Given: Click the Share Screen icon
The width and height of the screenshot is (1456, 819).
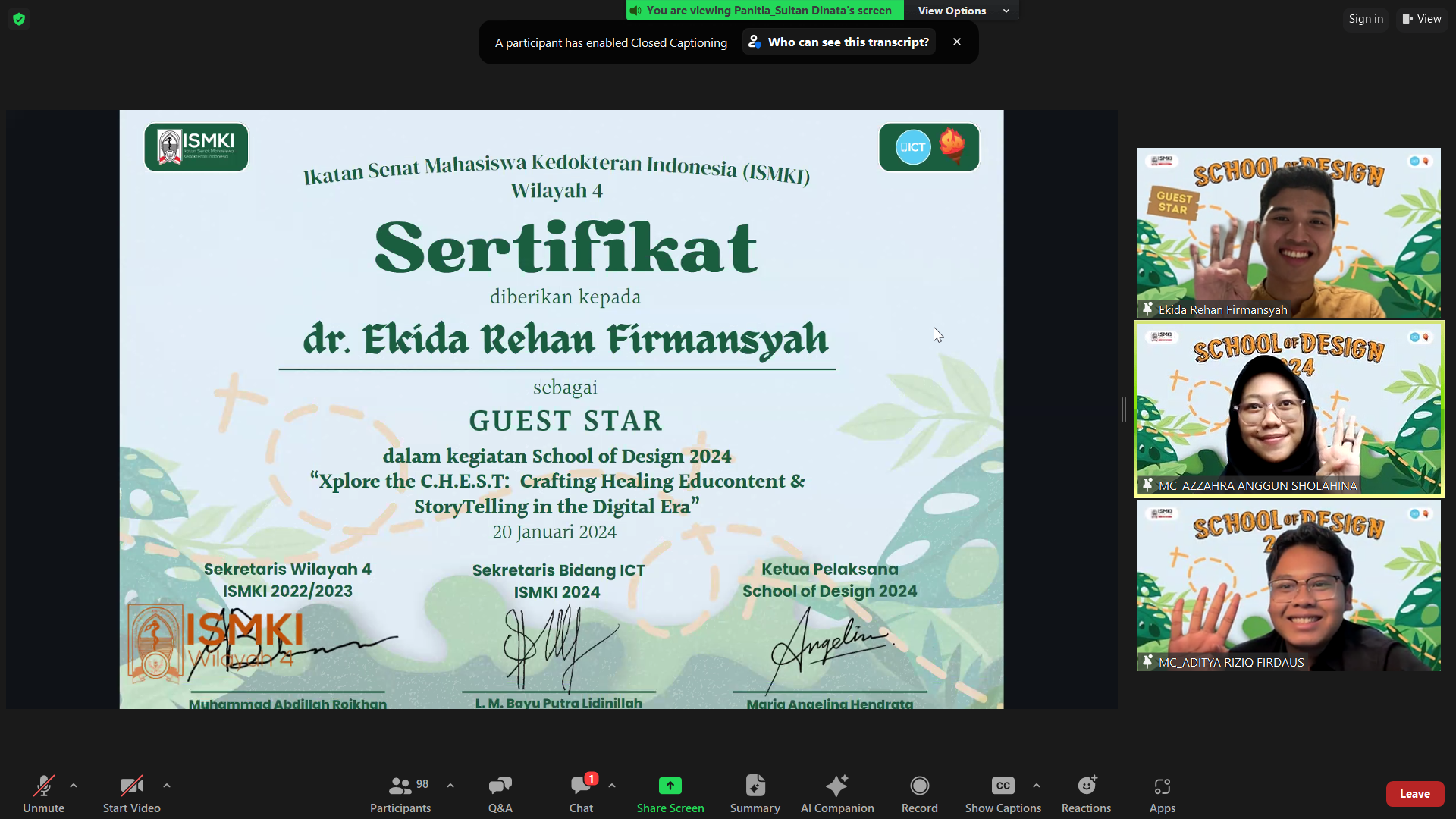Looking at the screenshot, I should (670, 786).
